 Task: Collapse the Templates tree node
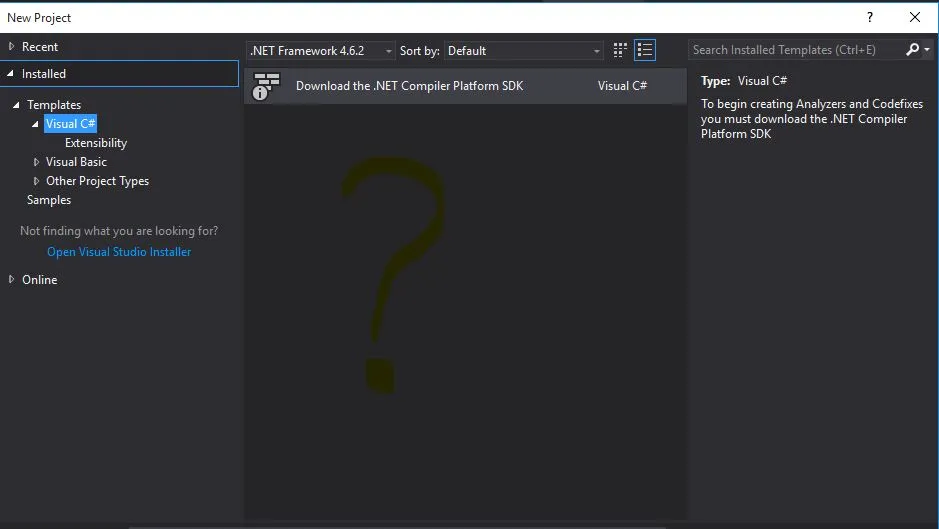[x=16, y=105]
